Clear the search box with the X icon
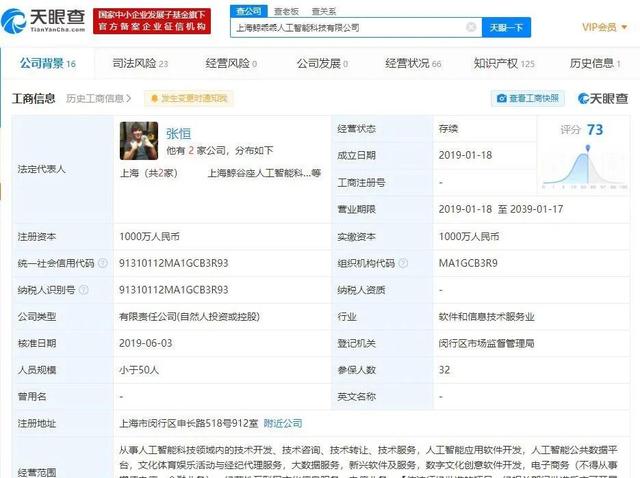 471,27
